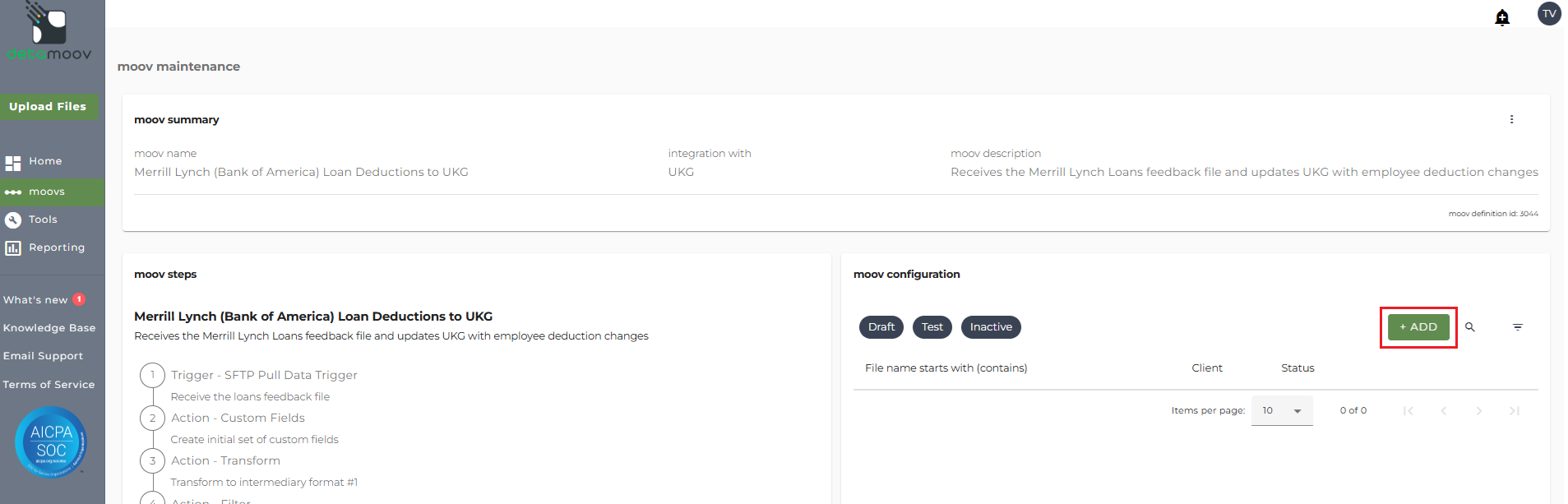Click the moov configuration heading
Screen dimensions: 1568x504
click(907, 275)
